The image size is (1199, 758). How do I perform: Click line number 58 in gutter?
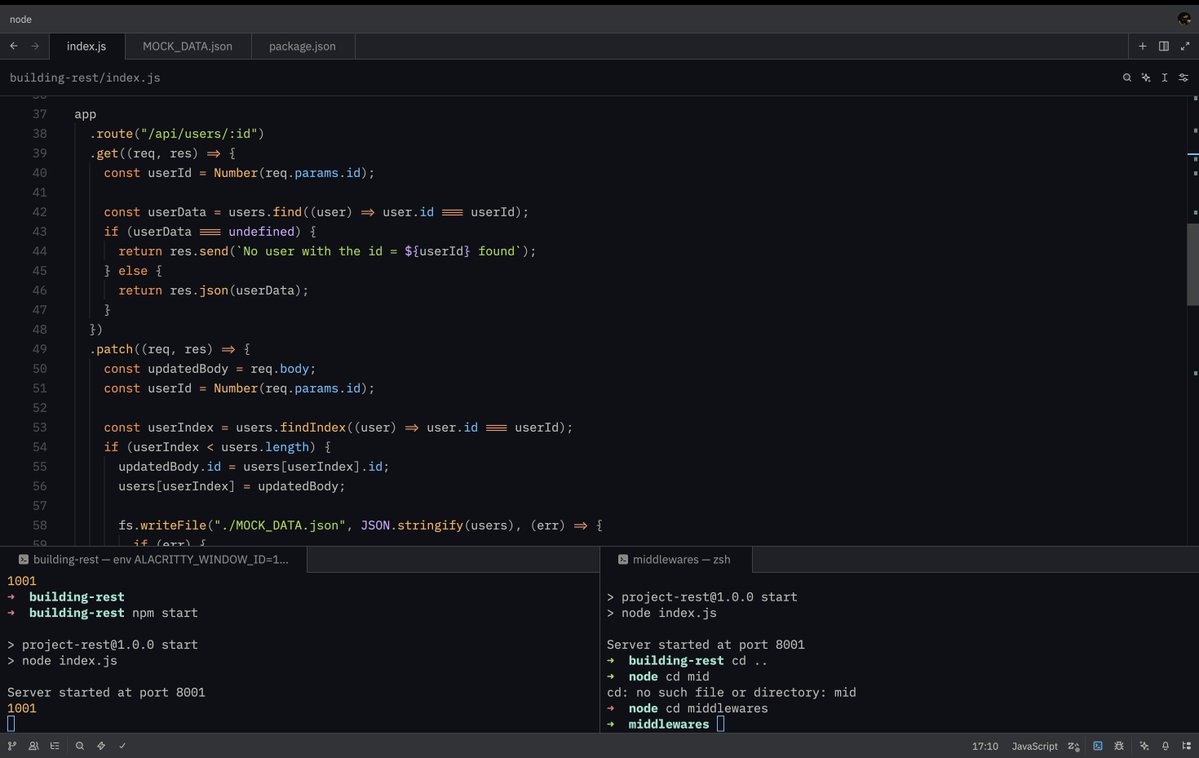(x=39, y=525)
